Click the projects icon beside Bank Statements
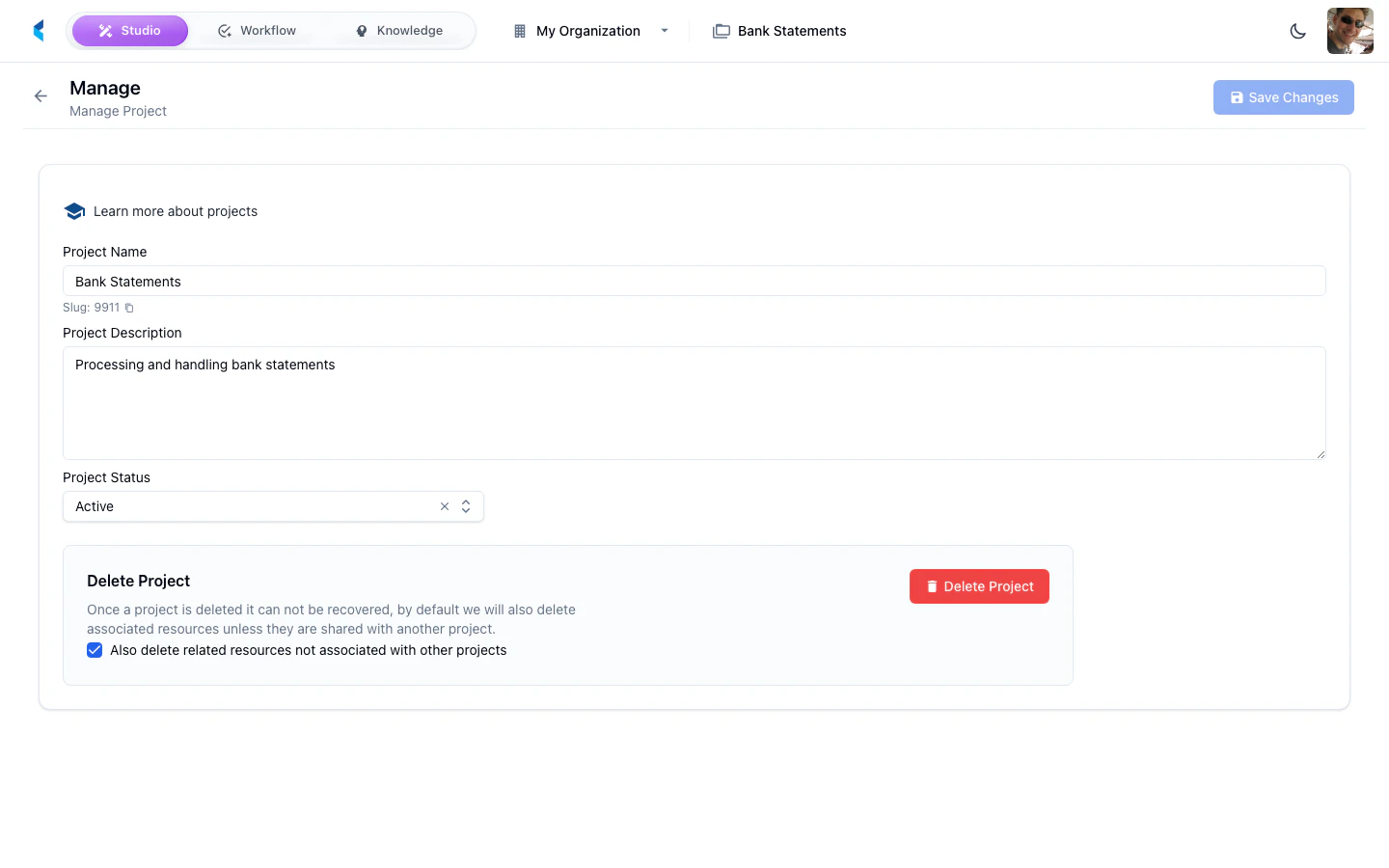1389x868 pixels. [x=721, y=31]
